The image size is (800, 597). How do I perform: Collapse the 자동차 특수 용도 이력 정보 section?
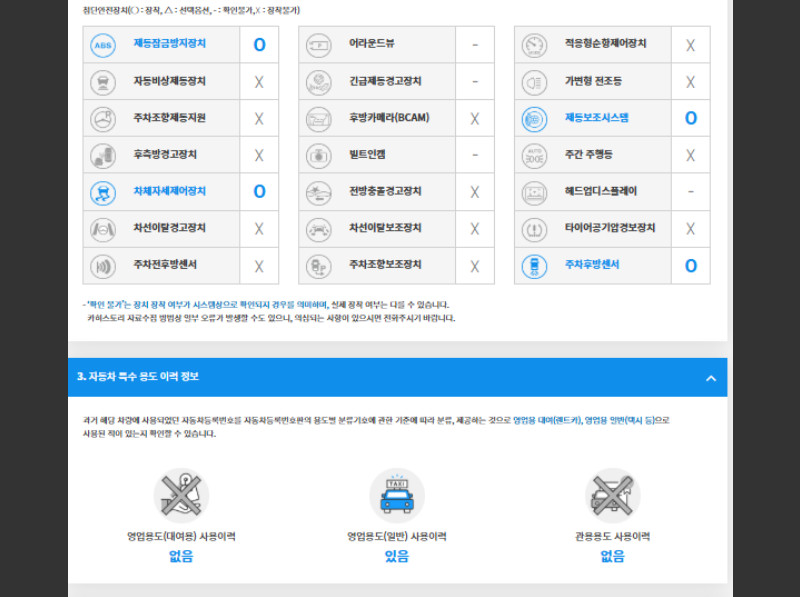711,377
